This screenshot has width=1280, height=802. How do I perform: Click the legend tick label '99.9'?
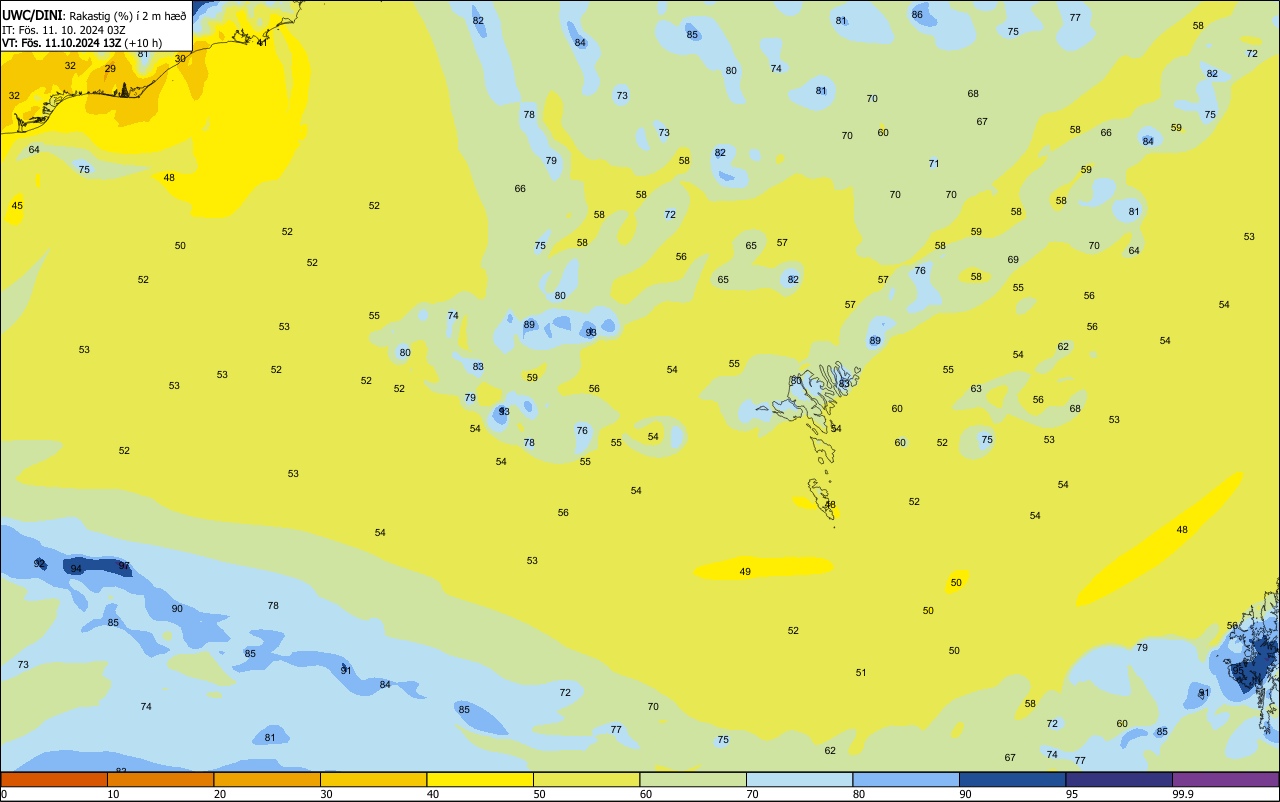point(1184,794)
